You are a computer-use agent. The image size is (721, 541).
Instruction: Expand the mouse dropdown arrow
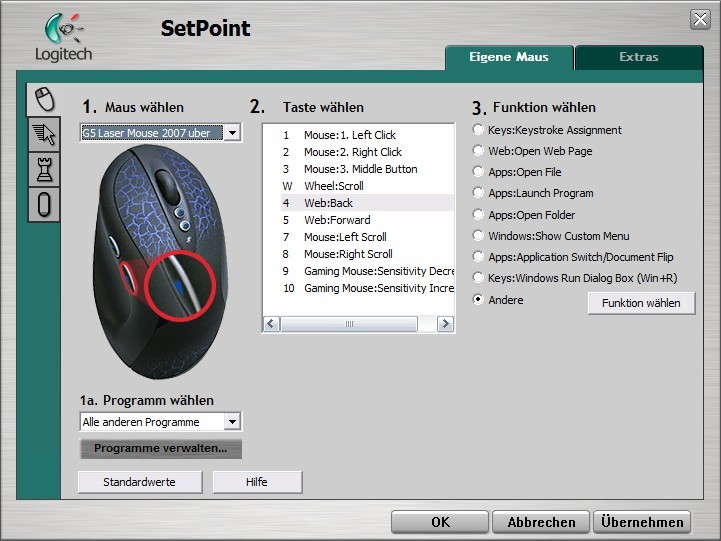tap(233, 133)
